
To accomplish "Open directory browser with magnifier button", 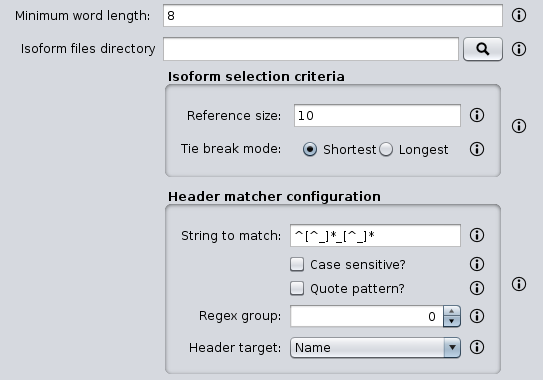I will 483,49.
